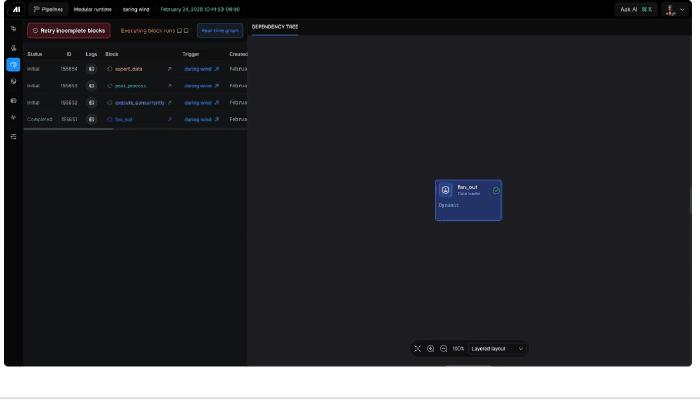Screen dimensions: 700x399
Task: Open Ask AI assistant
Action: (636, 9)
